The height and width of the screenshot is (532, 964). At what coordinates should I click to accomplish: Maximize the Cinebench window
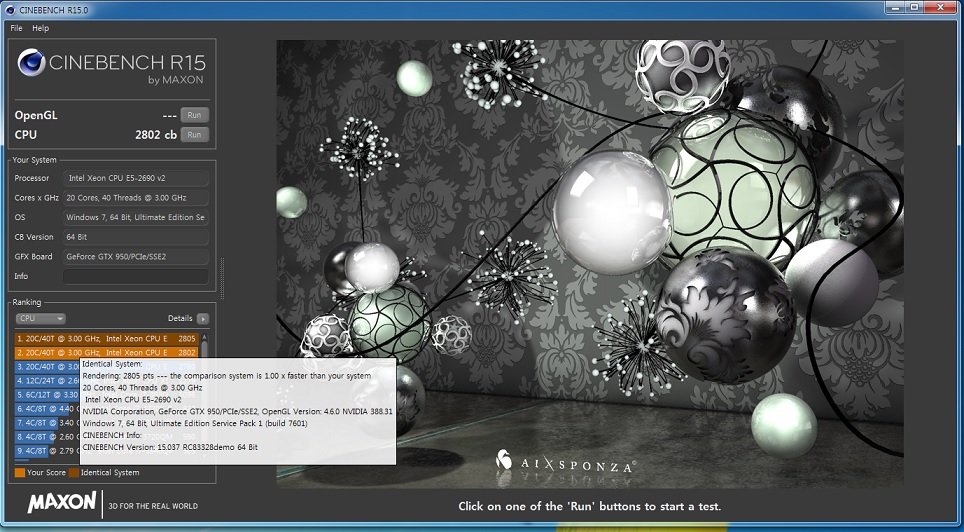tap(915, 7)
